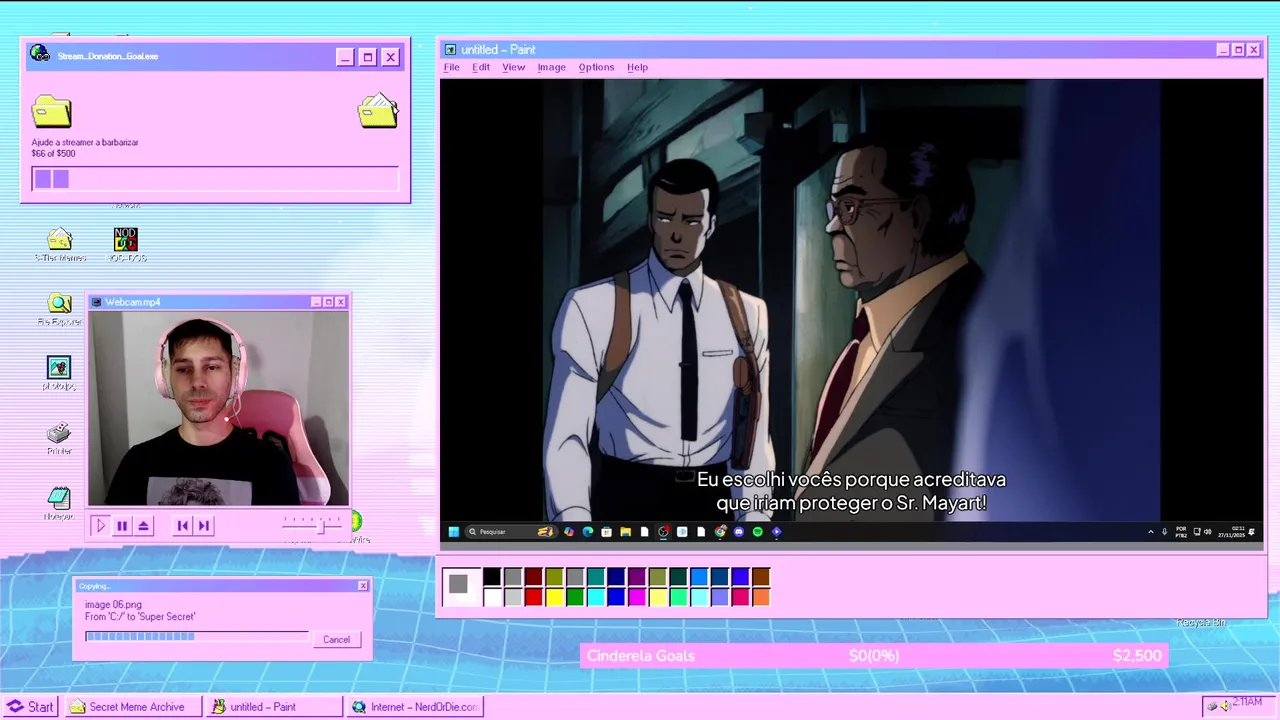Select the yellow color swatch
1280x720 pixels.
[x=554, y=597]
